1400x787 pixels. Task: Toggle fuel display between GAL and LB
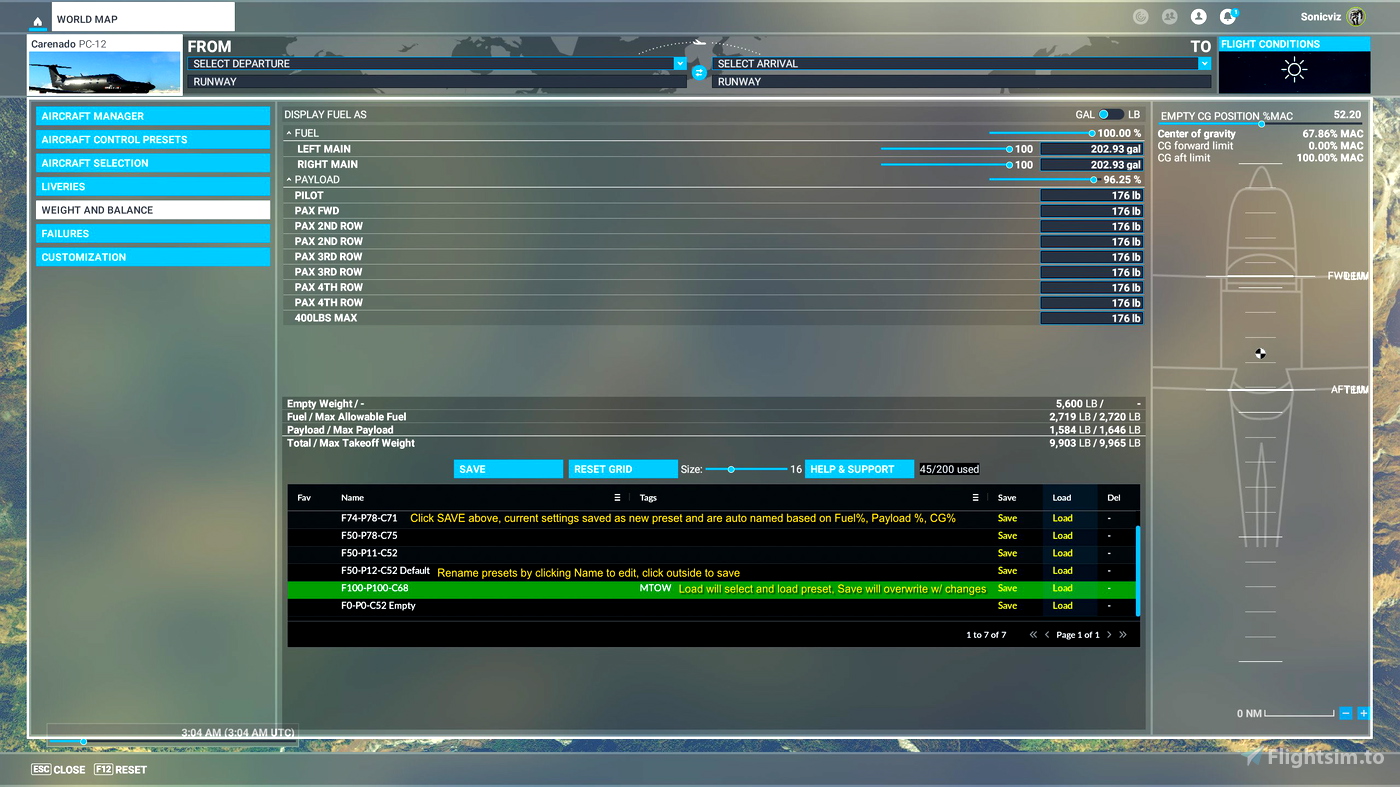tap(1110, 114)
